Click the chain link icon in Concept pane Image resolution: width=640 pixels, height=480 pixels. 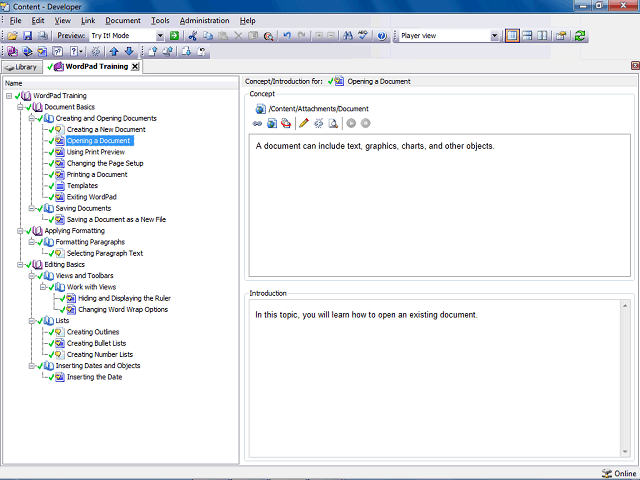257,123
